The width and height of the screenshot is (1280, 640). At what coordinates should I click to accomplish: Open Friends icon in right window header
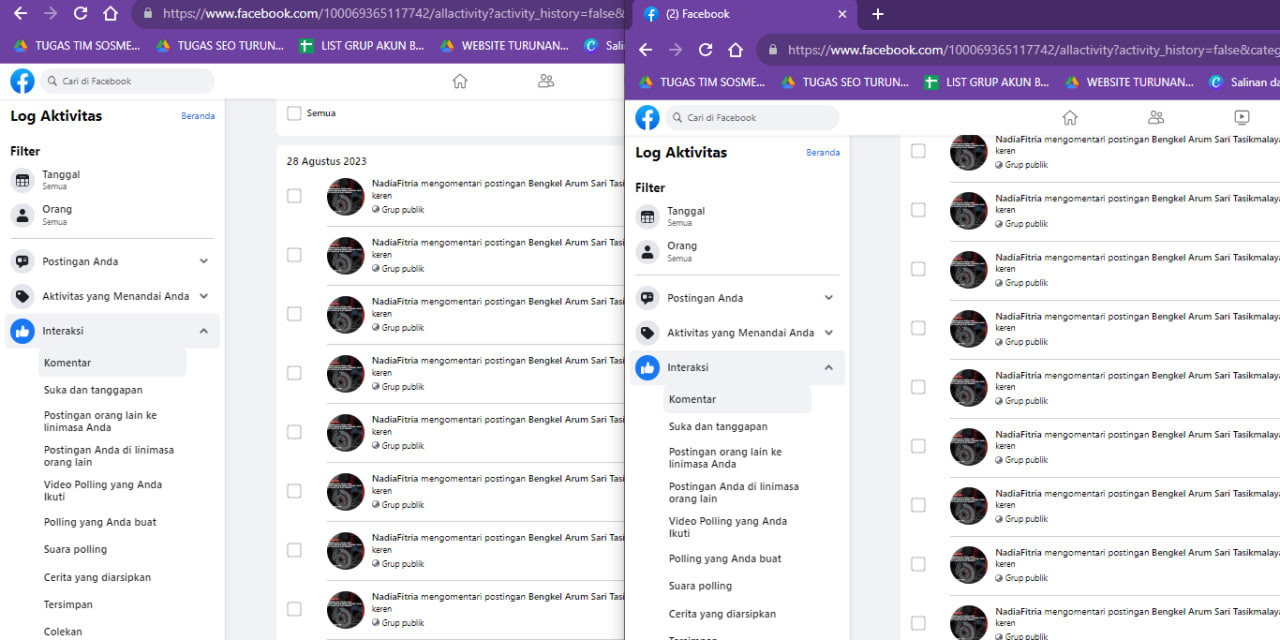[1156, 117]
